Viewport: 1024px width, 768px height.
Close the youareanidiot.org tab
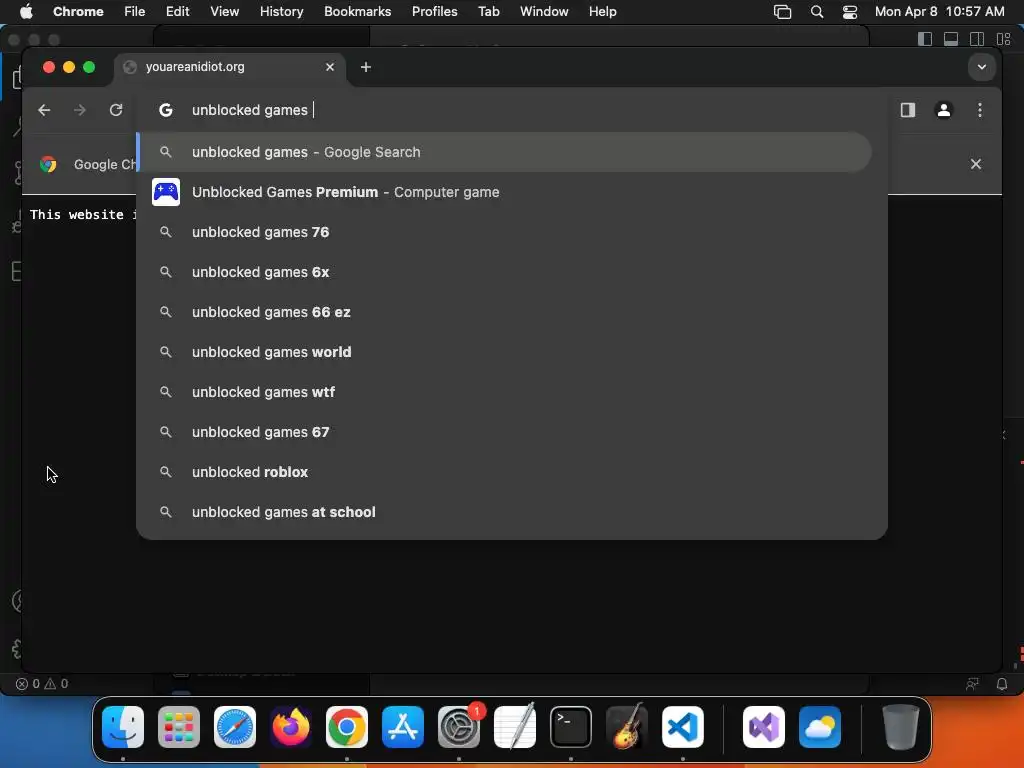[330, 67]
